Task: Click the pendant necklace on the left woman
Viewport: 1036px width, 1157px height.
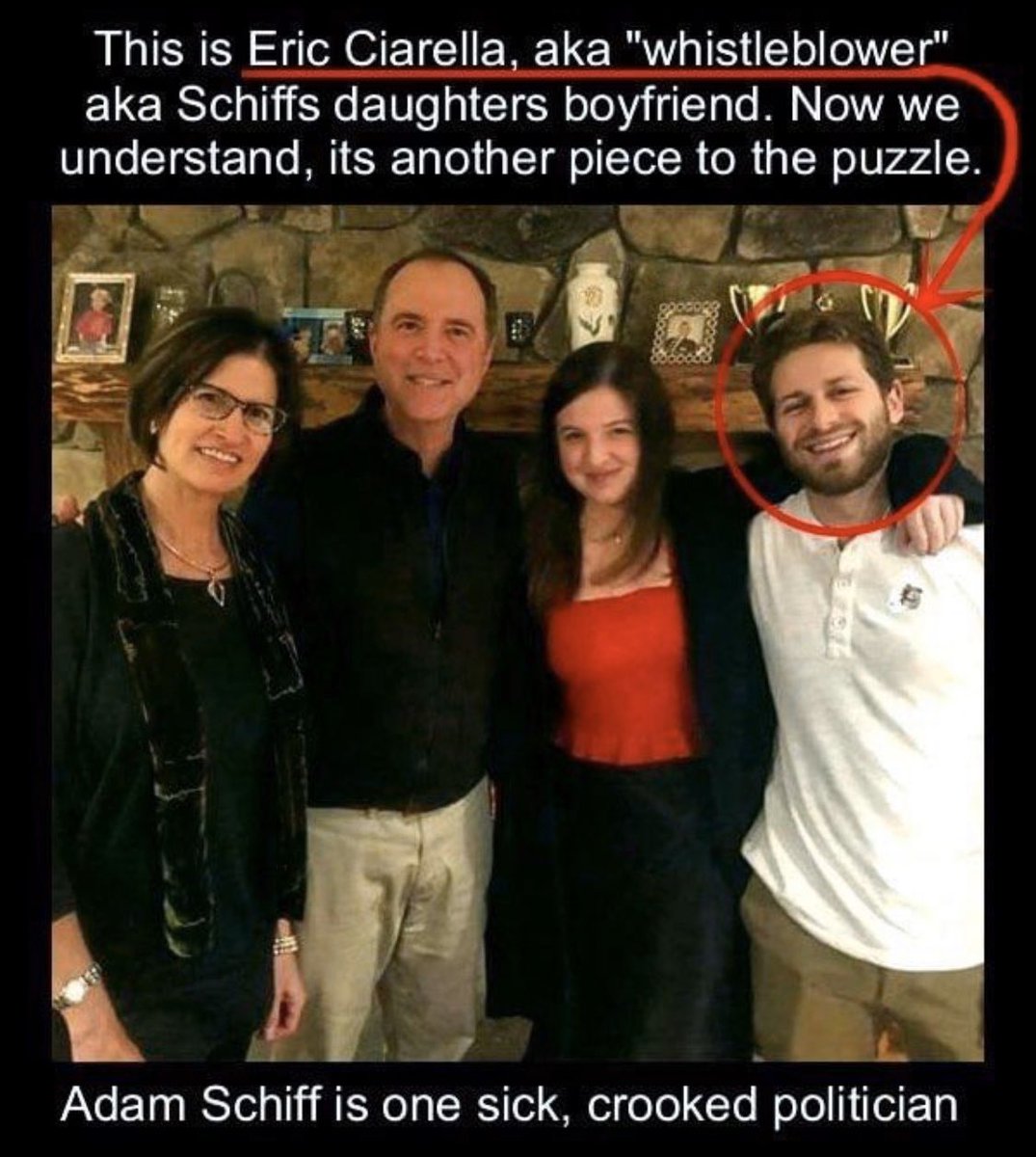Action: [216, 587]
